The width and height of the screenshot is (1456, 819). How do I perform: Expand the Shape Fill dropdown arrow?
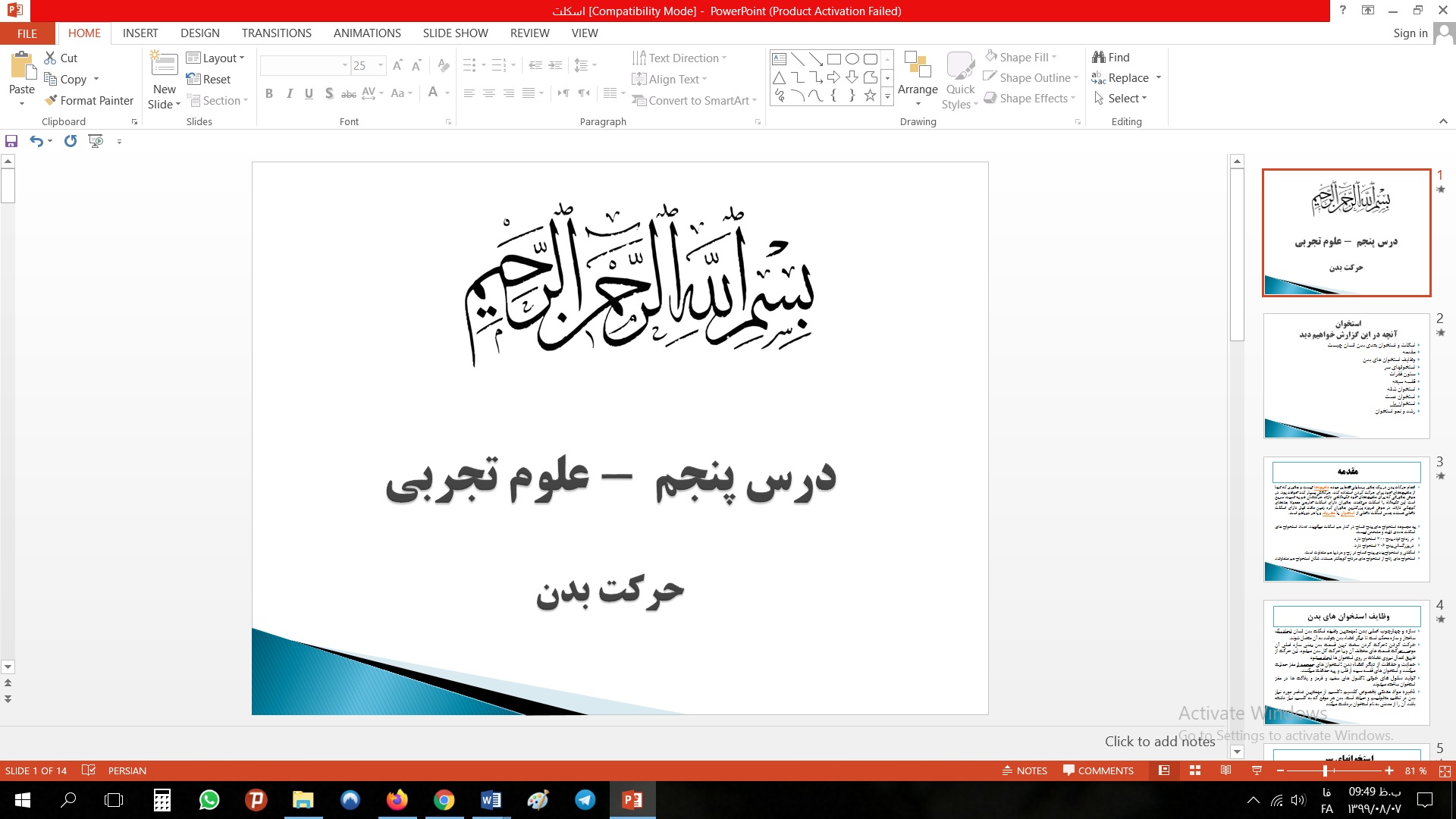pyautogui.click(x=1054, y=57)
